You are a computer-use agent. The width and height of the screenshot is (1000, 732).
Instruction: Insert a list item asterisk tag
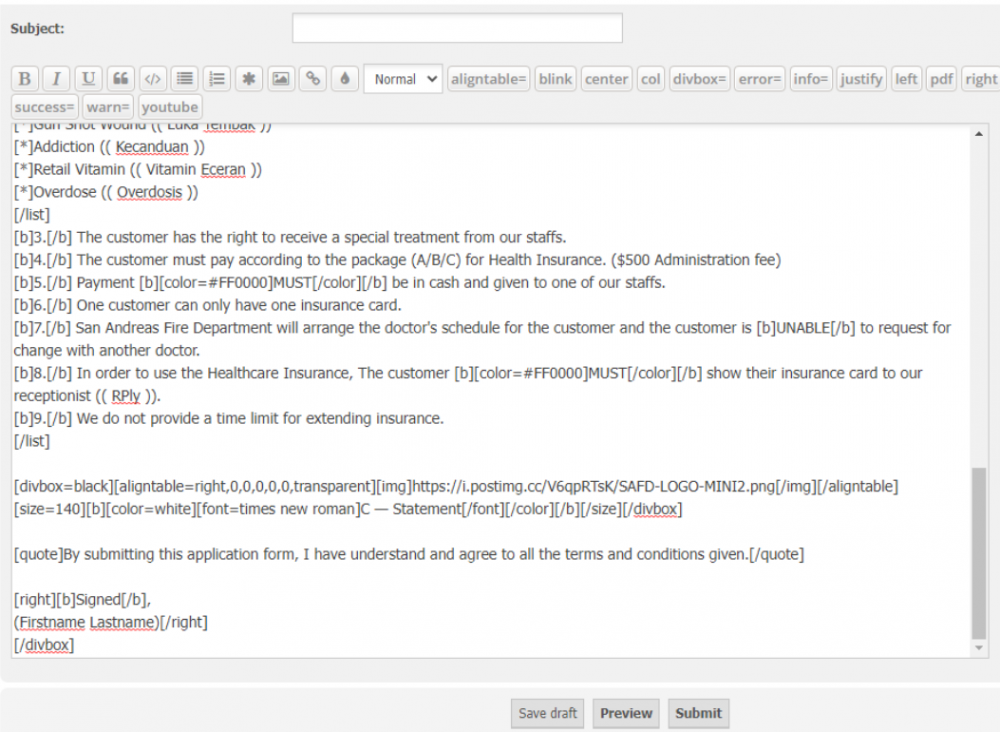[249, 79]
